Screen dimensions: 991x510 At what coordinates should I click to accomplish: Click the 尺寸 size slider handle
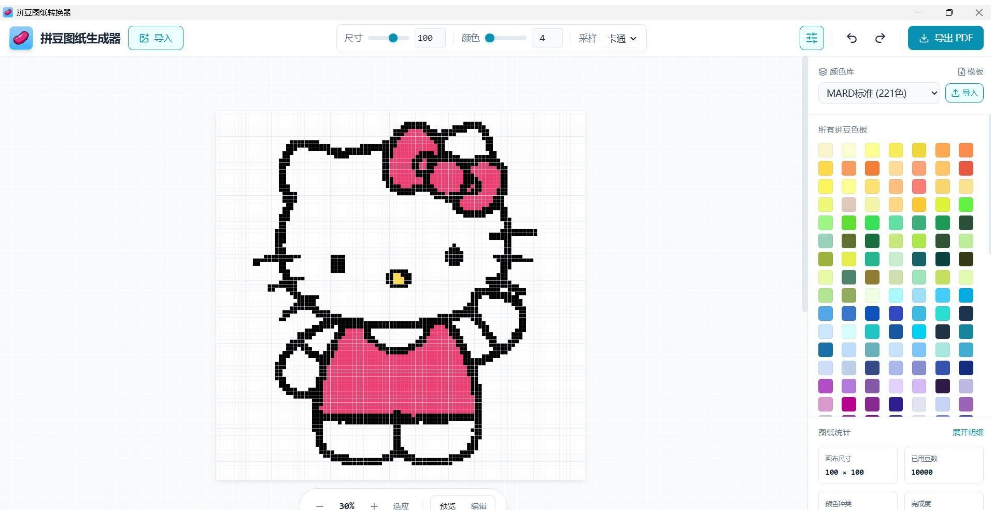click(393, 38)
